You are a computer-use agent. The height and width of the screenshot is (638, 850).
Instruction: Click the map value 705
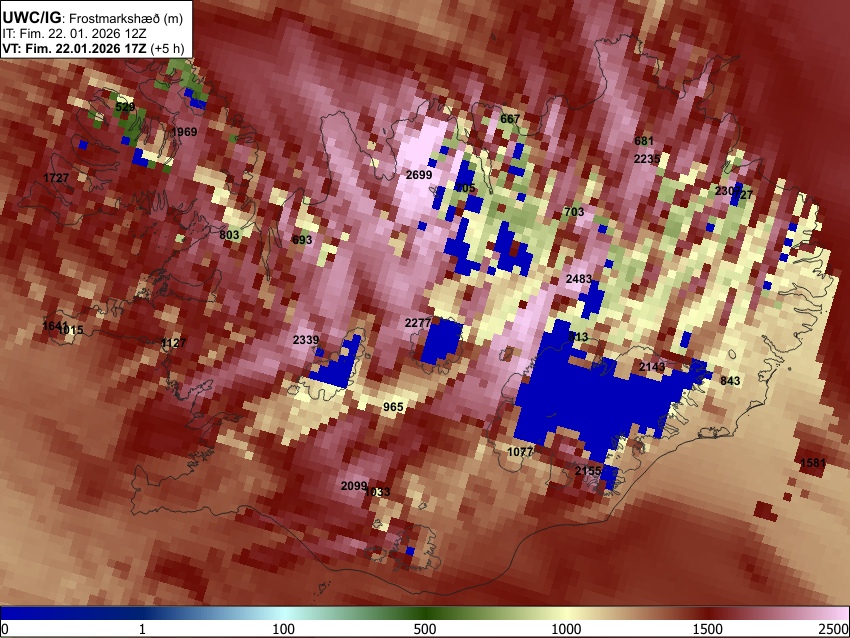(466, 188)
